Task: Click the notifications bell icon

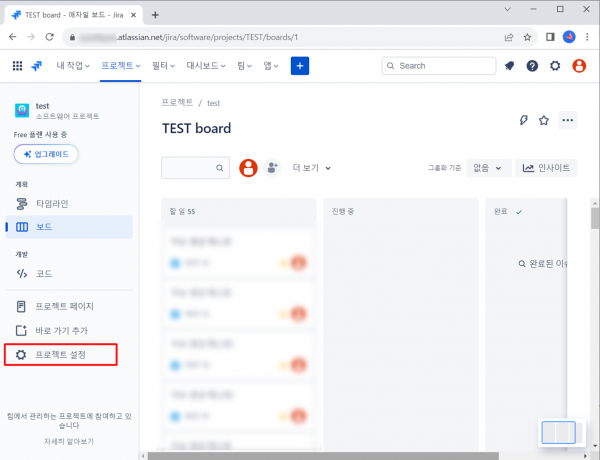Action: 509,66
